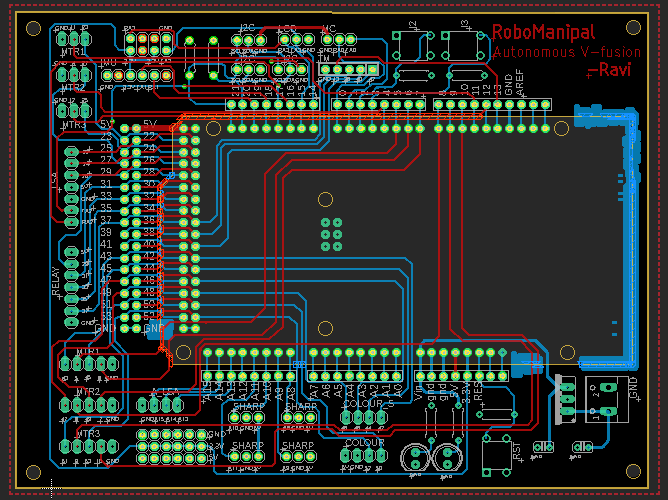Click the I2C header label
Screen dimensions: 668x500
coord(247,28)
